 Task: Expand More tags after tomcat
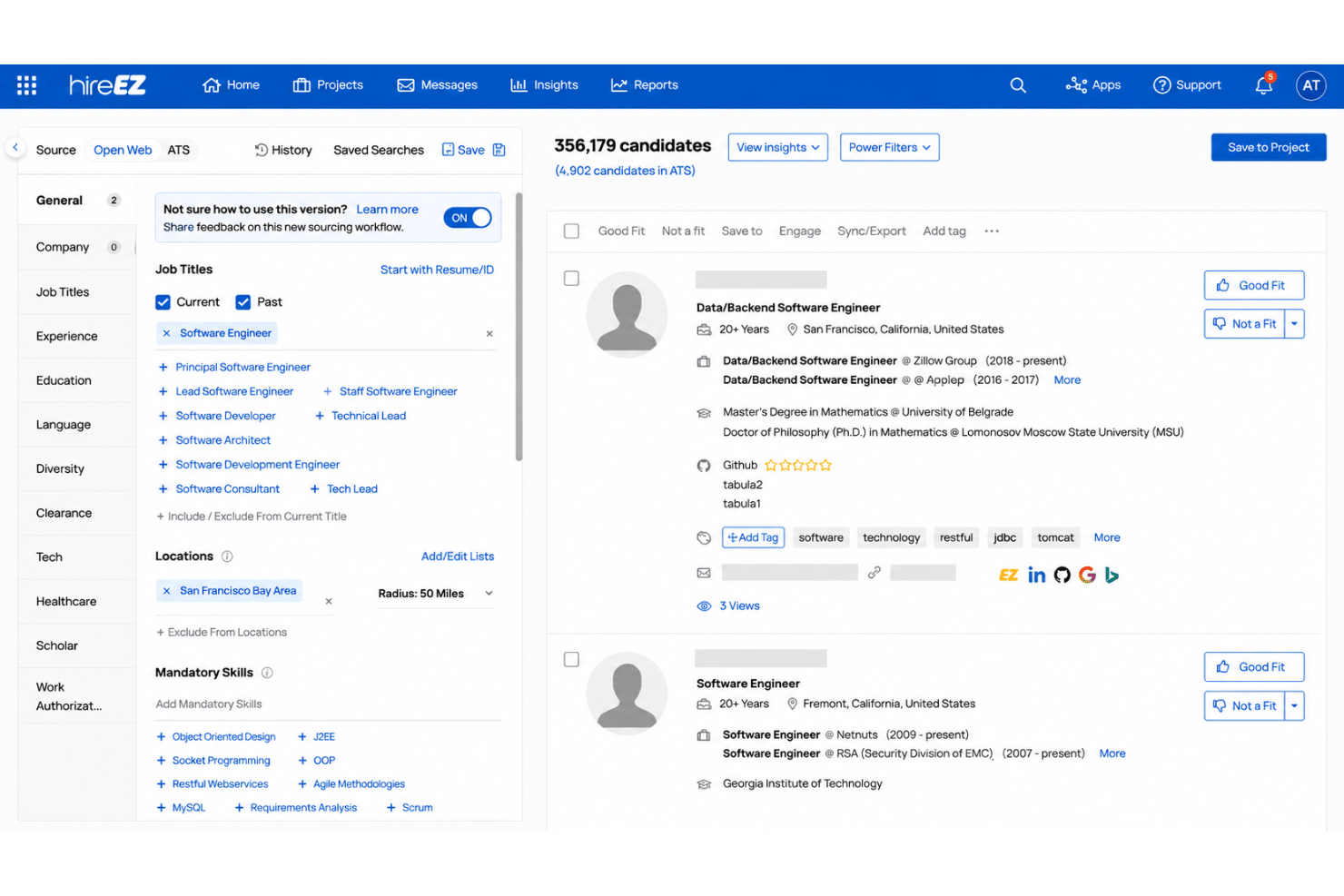[x=1106, y=537]
